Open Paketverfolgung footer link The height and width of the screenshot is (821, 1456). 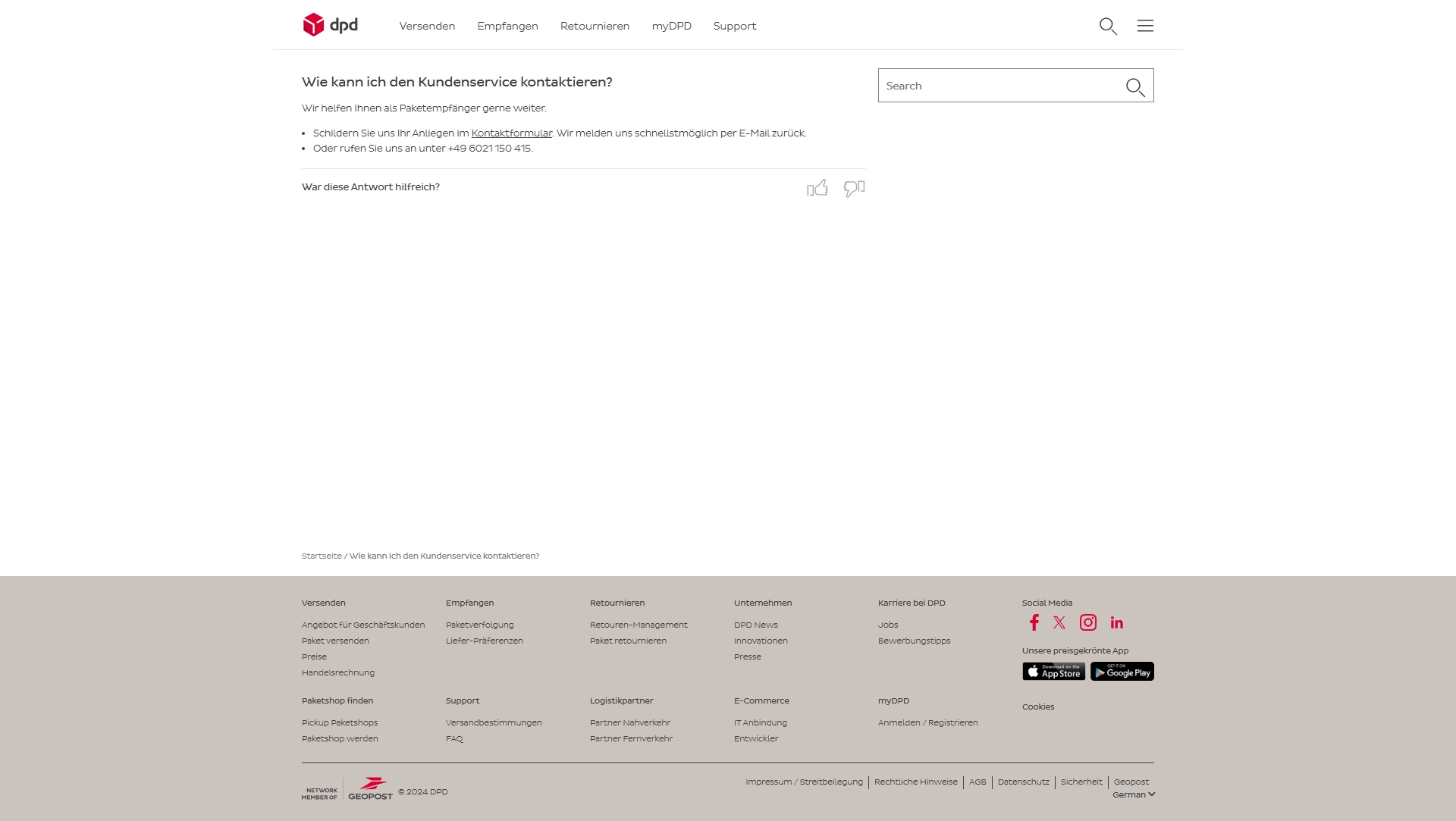(479, 625)
